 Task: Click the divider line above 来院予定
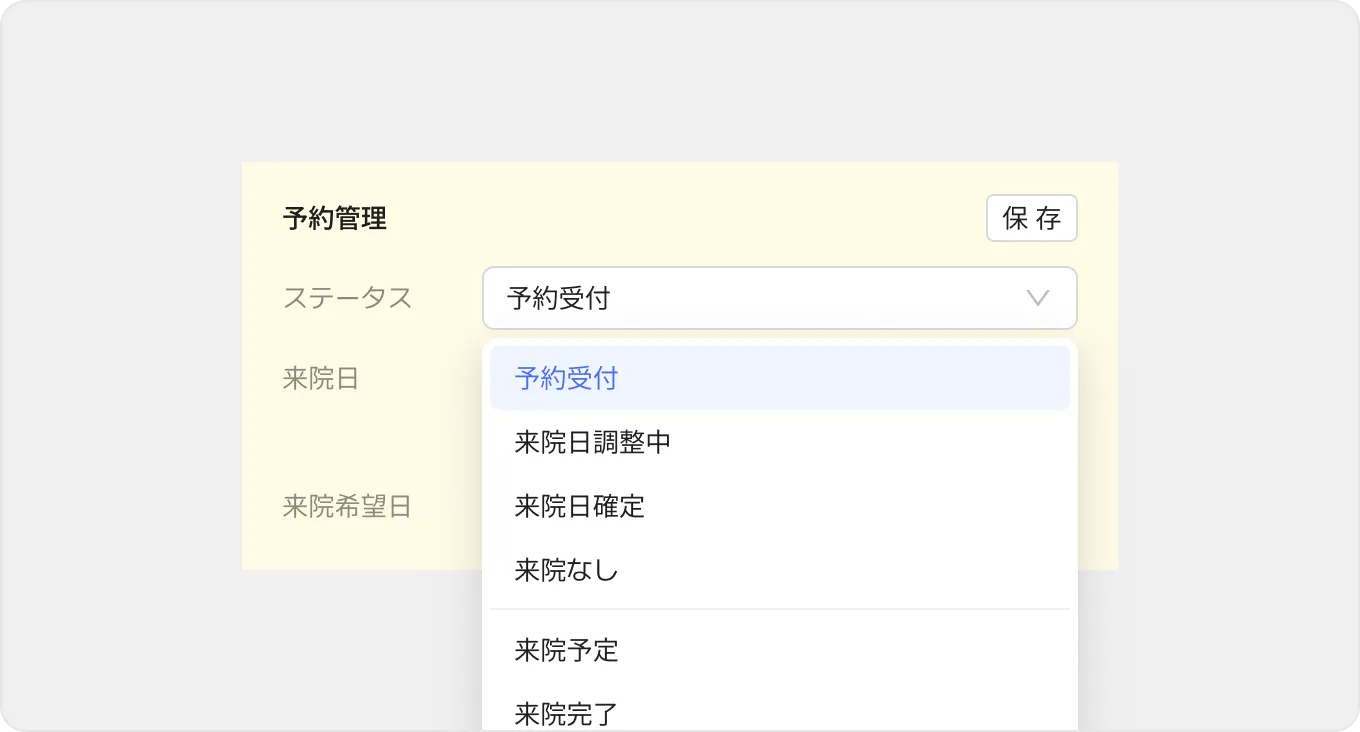click(780, 609)
